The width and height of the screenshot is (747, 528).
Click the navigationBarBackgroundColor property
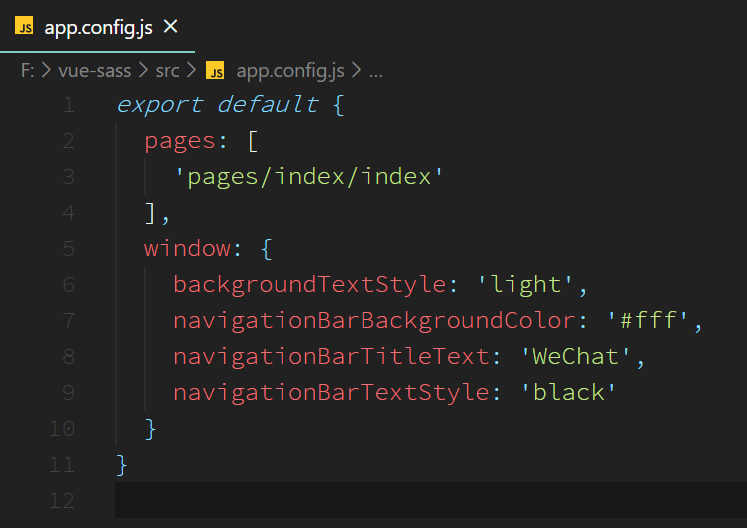tap(374, 321)
